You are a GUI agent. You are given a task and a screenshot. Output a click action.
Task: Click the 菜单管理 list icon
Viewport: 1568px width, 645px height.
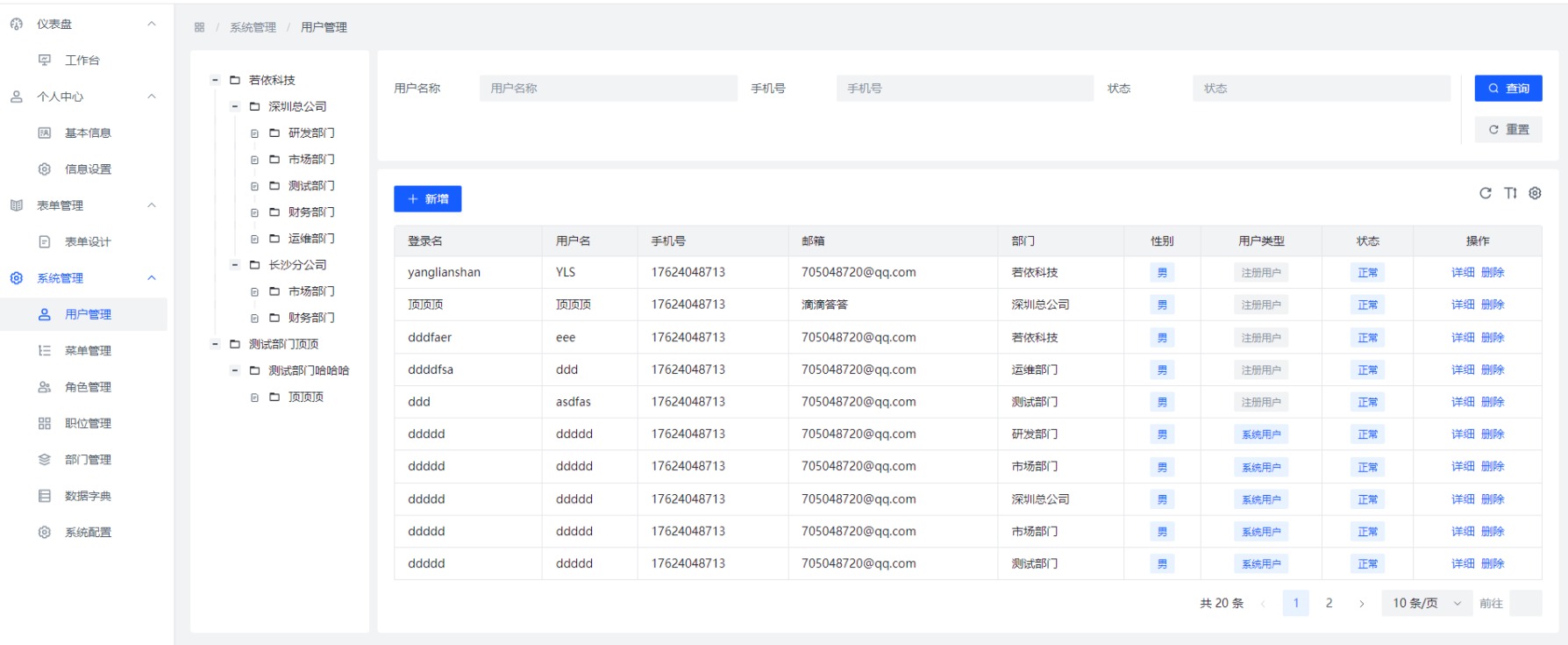[45, 350]
